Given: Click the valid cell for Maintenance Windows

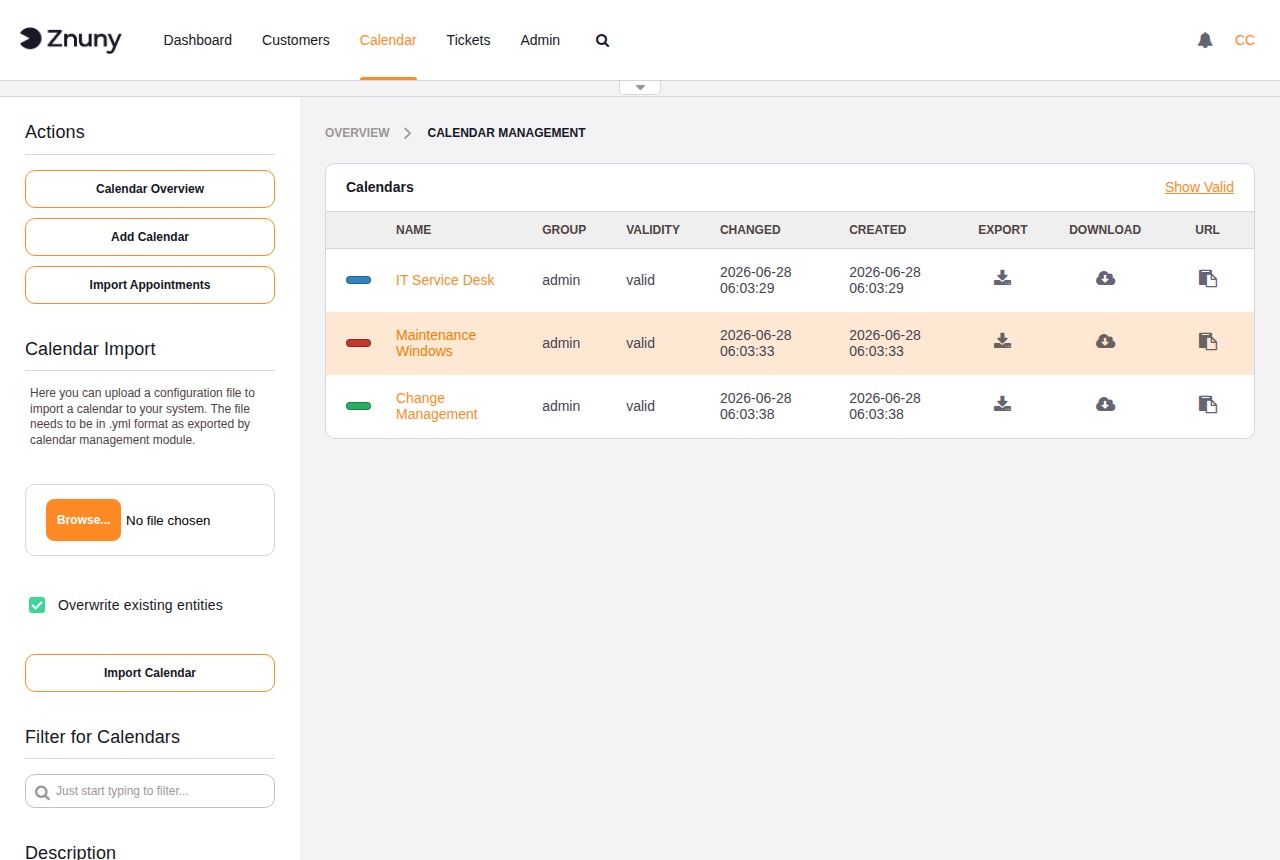Looking at the screenshot, I should pos(640,343).
